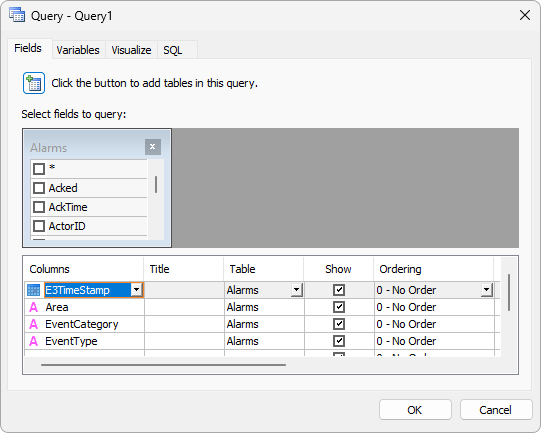Confirm with the OK button
This screenshot has height=433, width=541.
pyautogui.click(x=415, y=410)
